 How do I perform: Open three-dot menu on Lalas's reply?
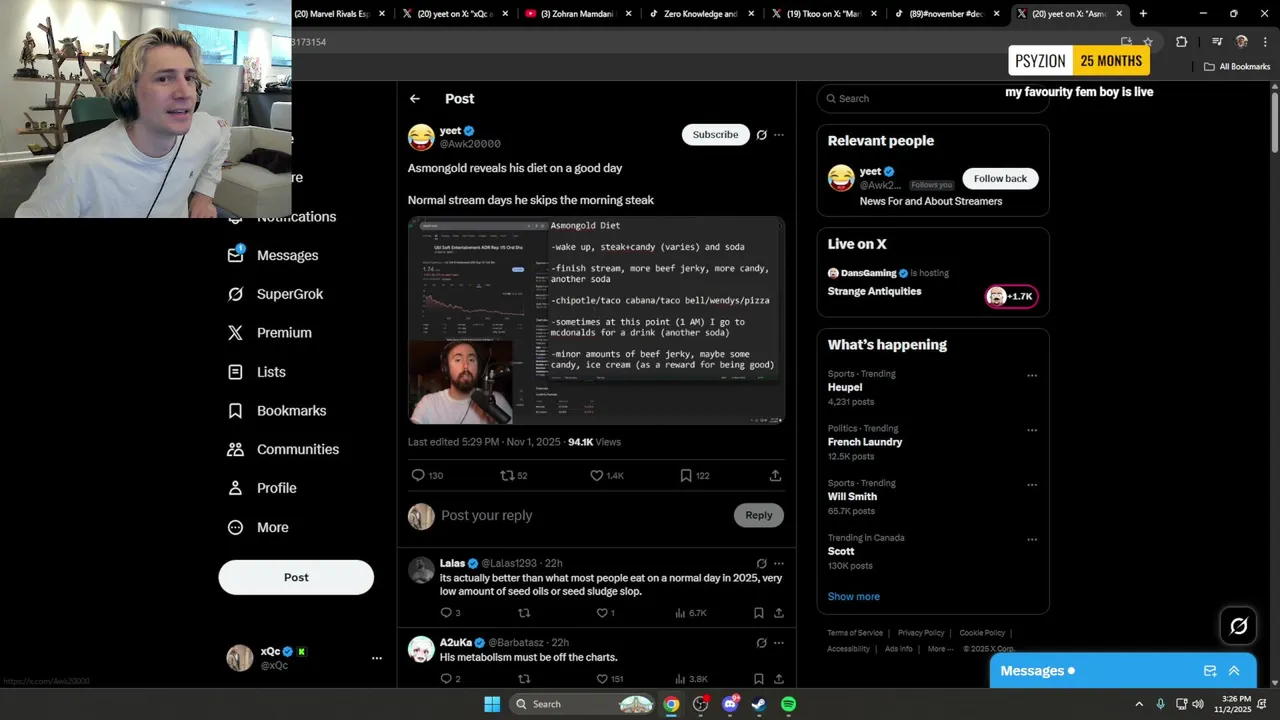779,564
